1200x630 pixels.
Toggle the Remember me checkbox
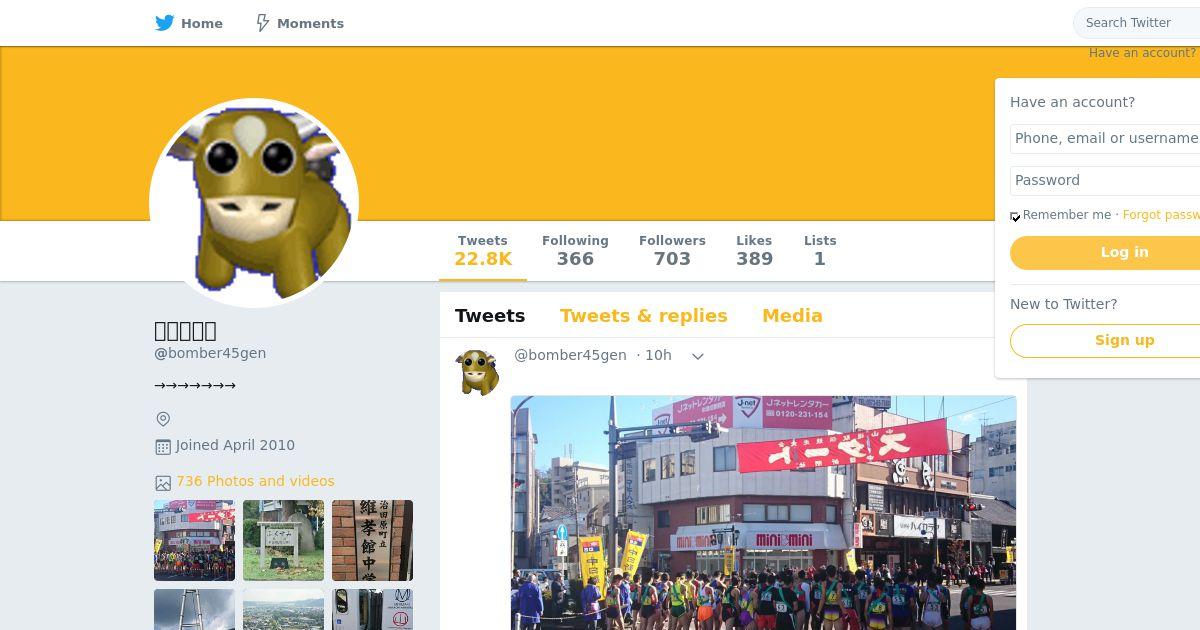point(1015,216)
